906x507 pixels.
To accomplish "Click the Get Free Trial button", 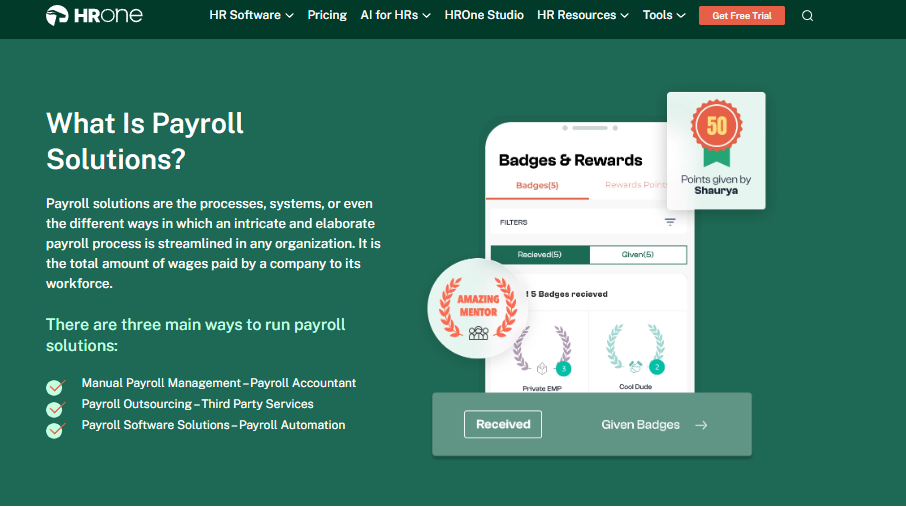I will click(x=742, y=16).
